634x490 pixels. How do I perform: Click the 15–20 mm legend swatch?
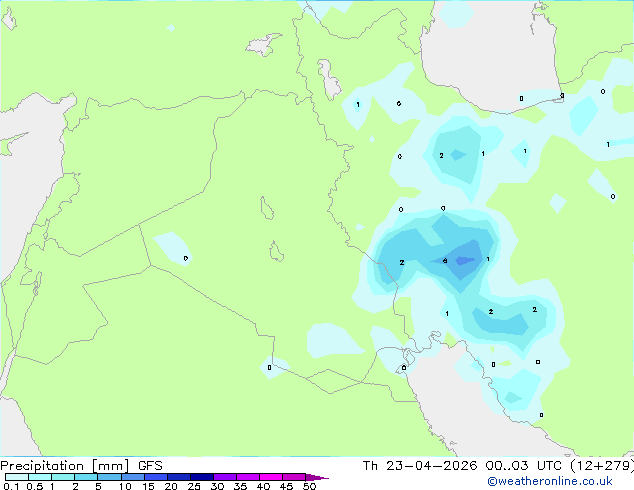coord(156,477)
